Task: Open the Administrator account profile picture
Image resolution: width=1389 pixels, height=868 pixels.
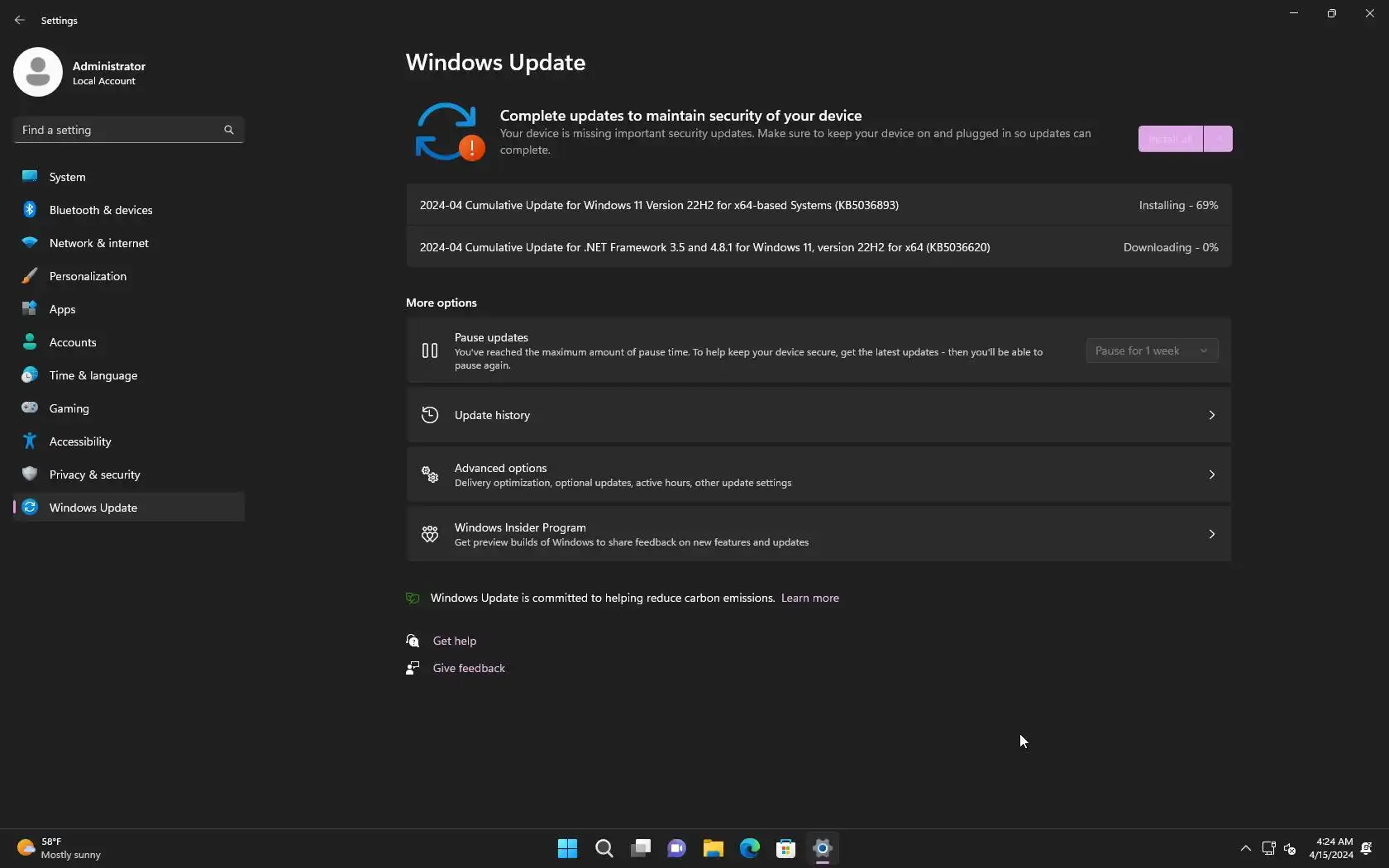Action: tap(38, 72)
